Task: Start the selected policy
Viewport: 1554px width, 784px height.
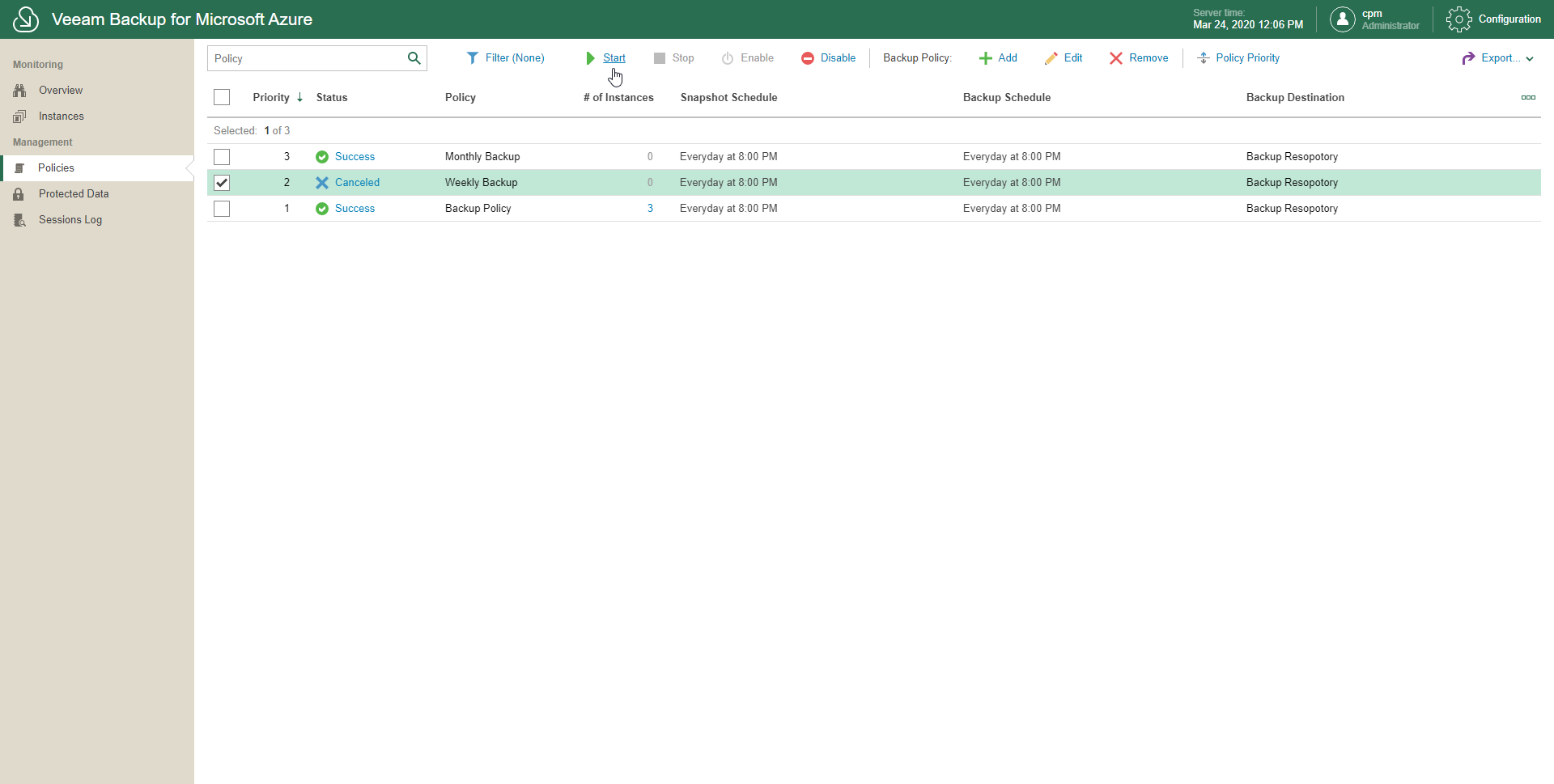Action: [x=606, y=58]
